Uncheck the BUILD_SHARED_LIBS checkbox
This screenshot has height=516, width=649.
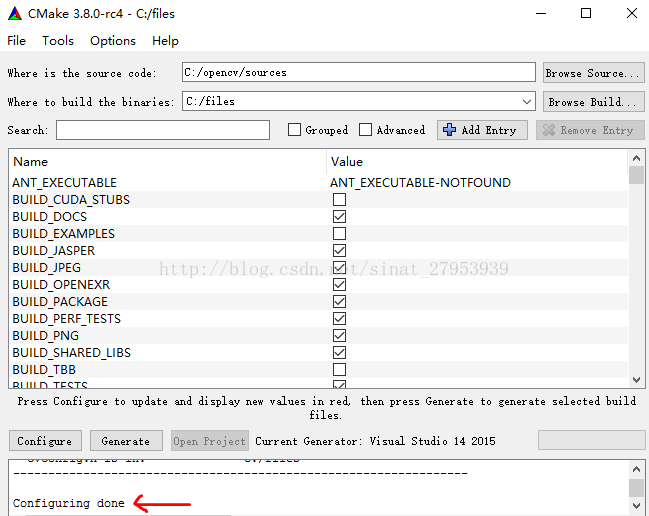[x=339, y=352]
